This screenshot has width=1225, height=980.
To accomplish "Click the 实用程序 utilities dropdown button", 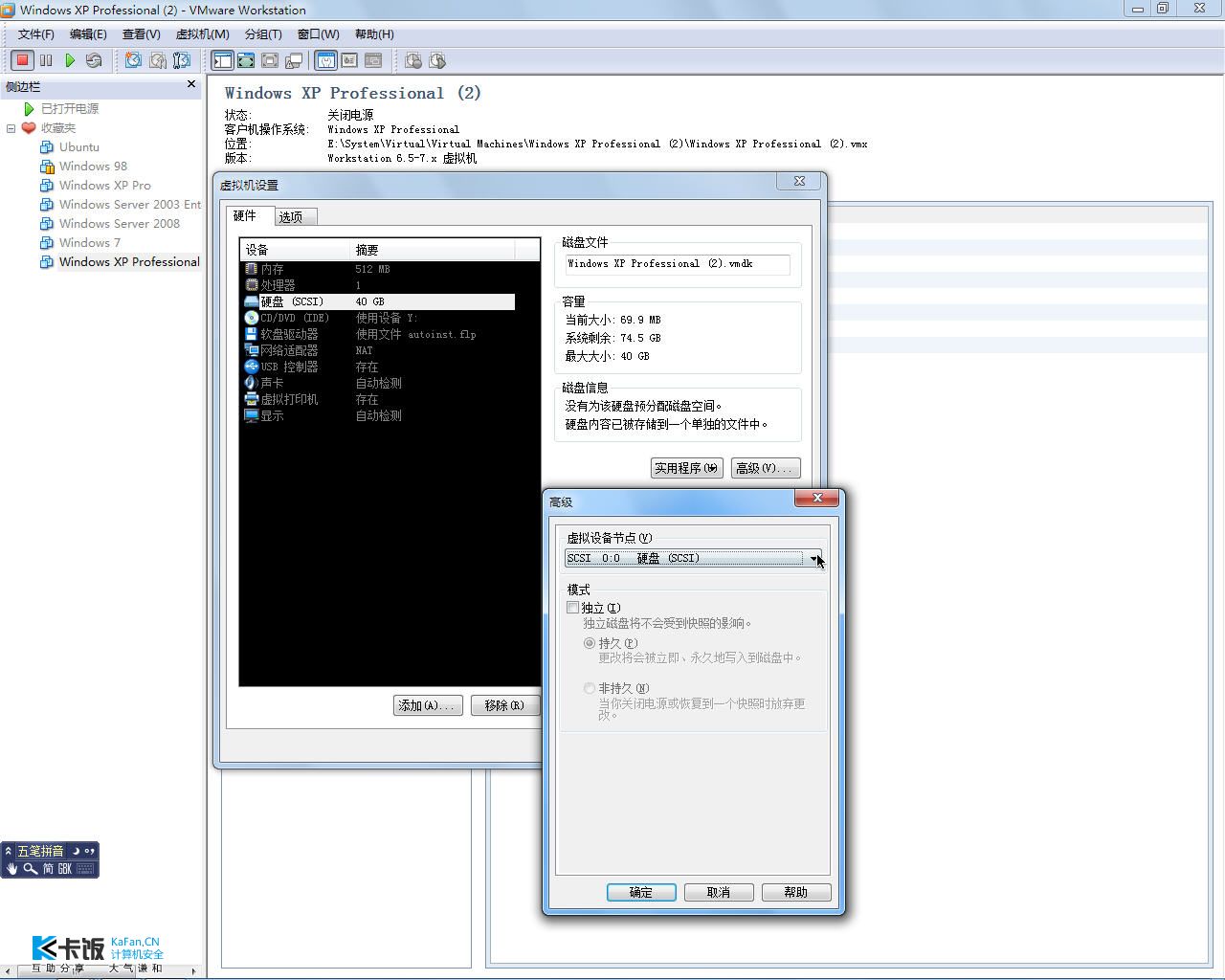I will (686, 468).
